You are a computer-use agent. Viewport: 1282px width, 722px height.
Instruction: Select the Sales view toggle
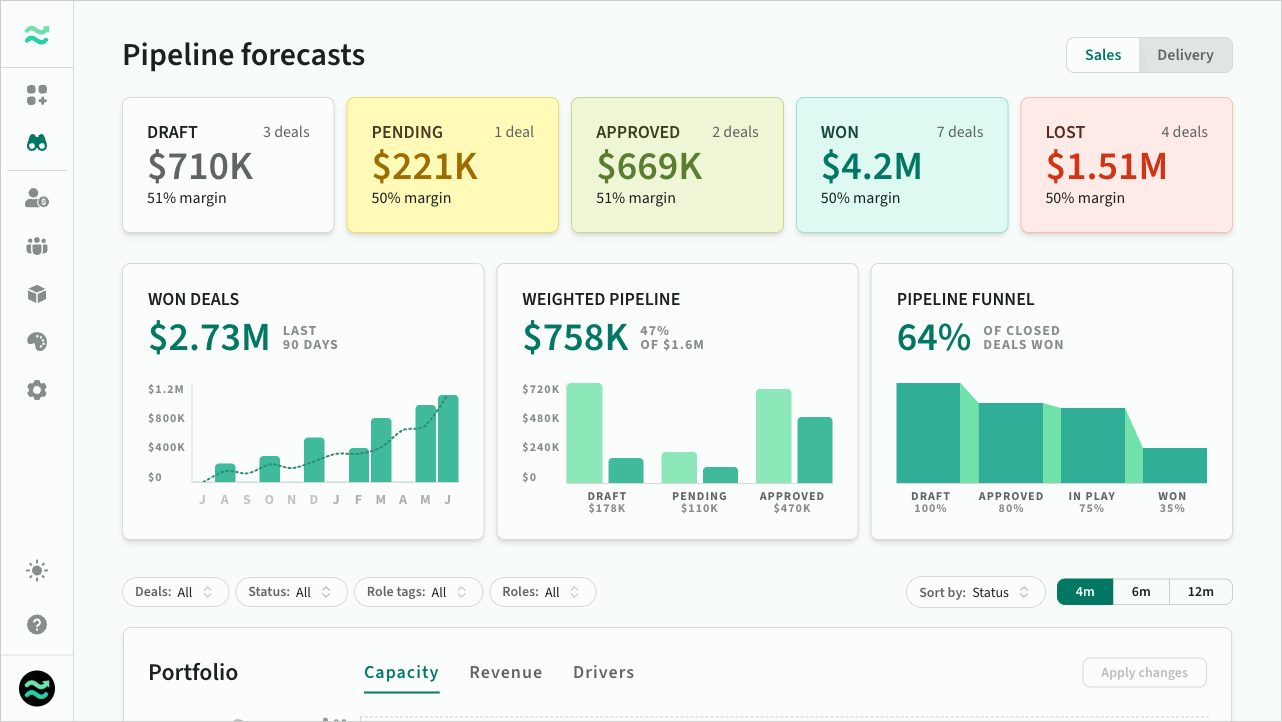1103,55
